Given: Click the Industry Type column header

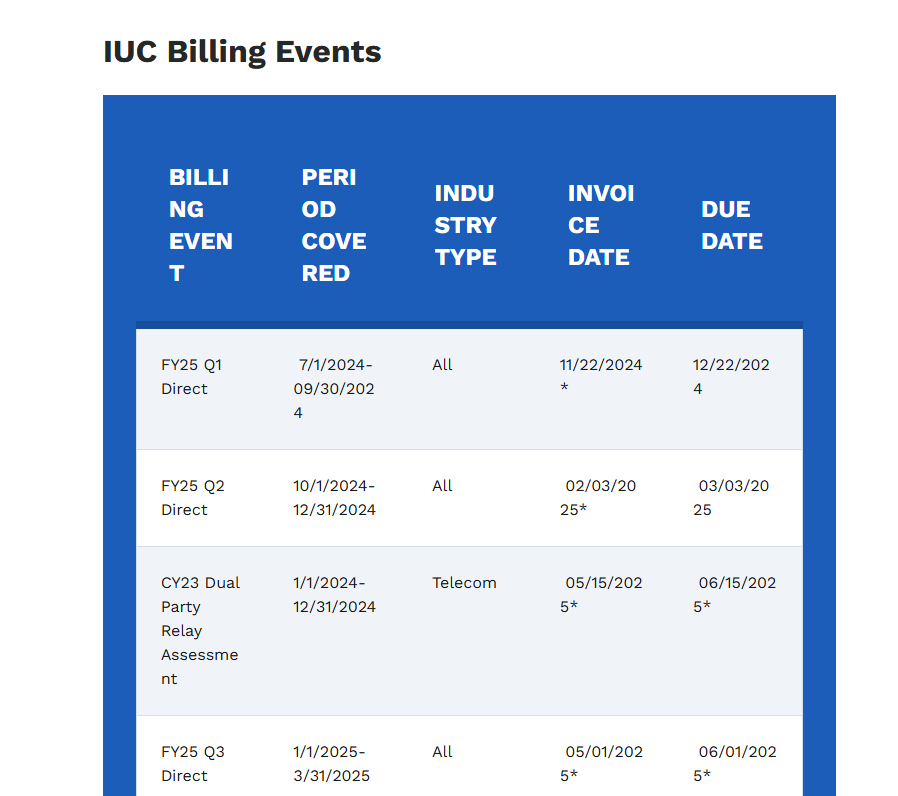Looking at the screenshot, I should pos(466,225).
